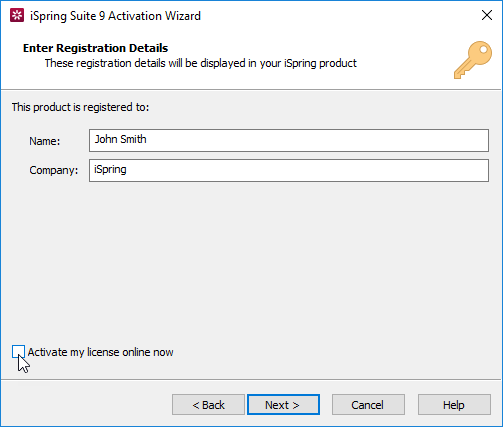
Task: Click the 'Name:' field label
Action: pyautogui.click(x=45, y=141)
